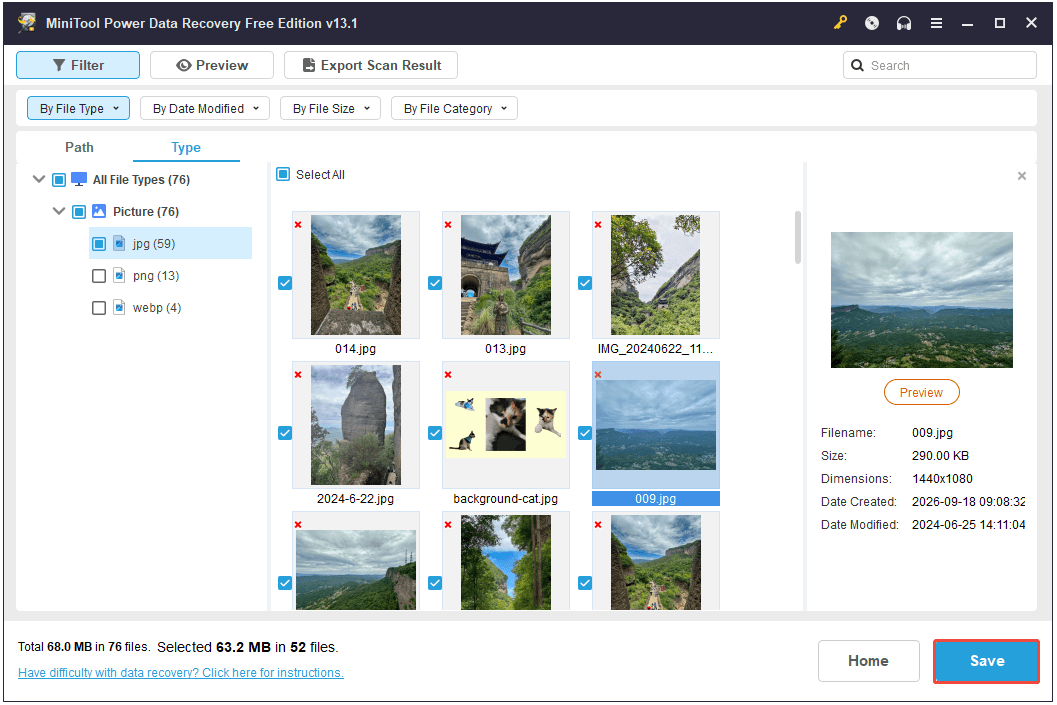Open the By File Size dropdown
This screenshot has width=1057, height=705.
point(330,109)
